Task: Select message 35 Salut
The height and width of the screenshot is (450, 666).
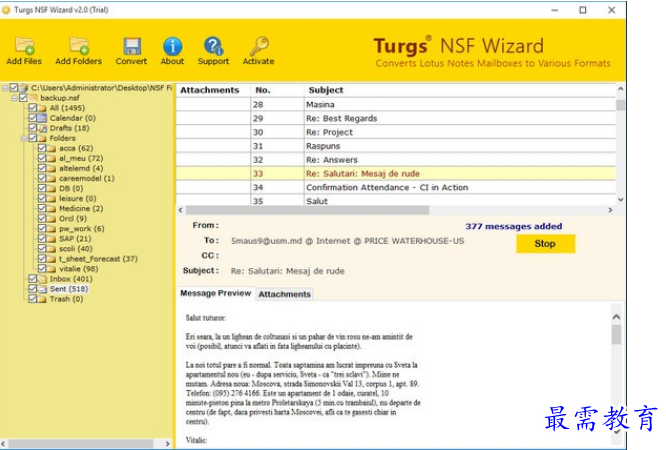Action: click(x=396, y=201)
